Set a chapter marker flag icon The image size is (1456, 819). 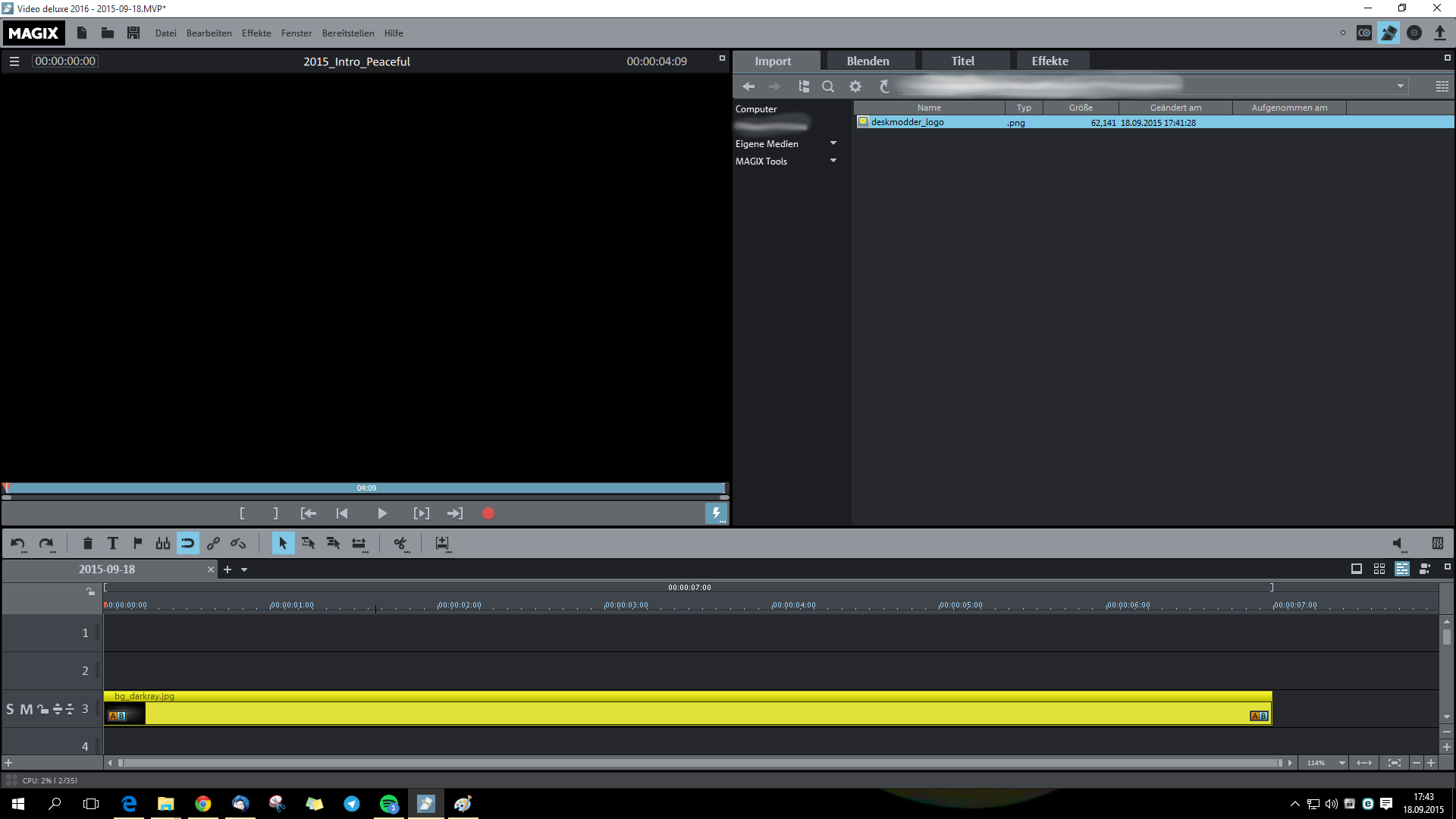(137, 543)
